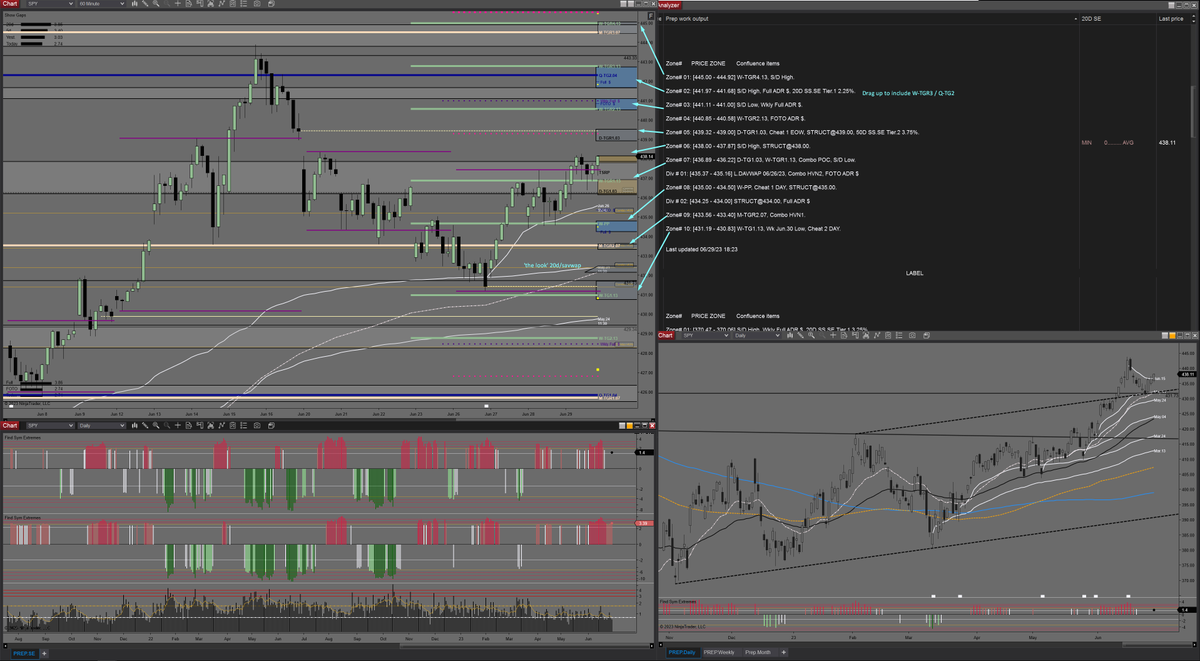Select the Zone# 05 [439.32 - 439.00] row
The width and height of the screenshot is (1200, 661).
[792, 132]
